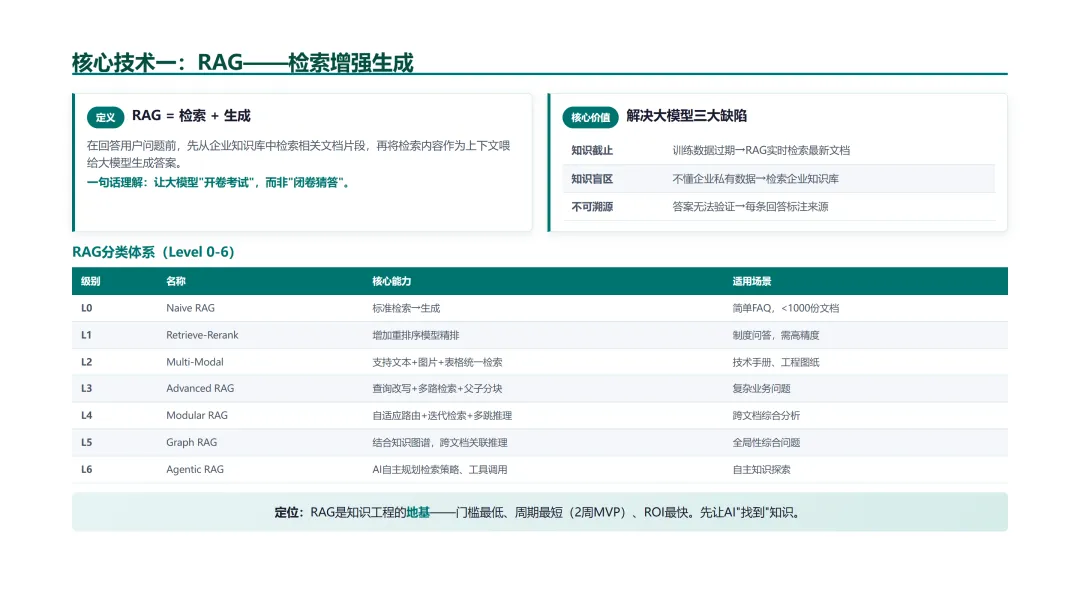Select the '标准检索→生成' cell
Viewport: 1080px width, 608px height.
[x=406, y=308]
